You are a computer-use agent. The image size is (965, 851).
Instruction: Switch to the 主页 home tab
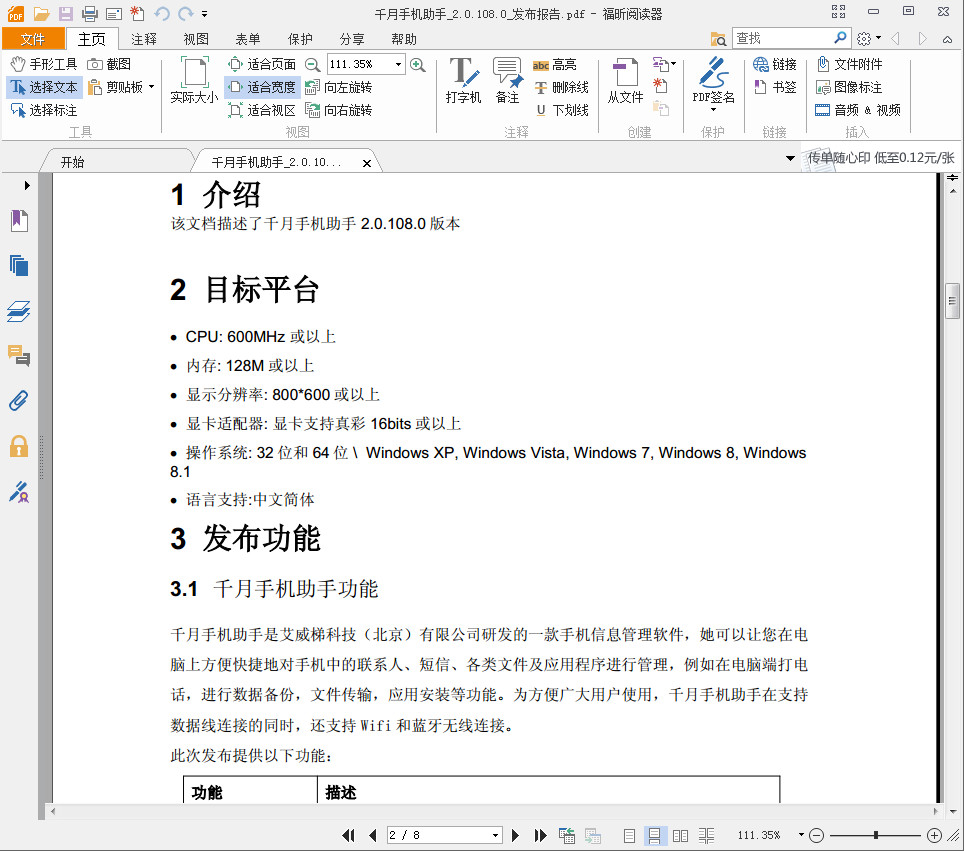click(92, 39)
